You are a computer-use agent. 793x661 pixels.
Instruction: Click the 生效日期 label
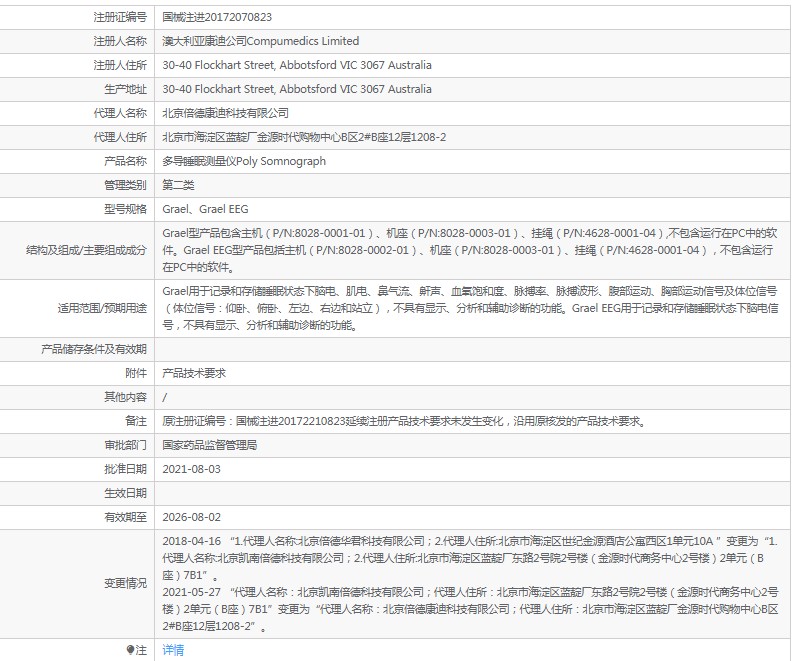pos(125,493)
